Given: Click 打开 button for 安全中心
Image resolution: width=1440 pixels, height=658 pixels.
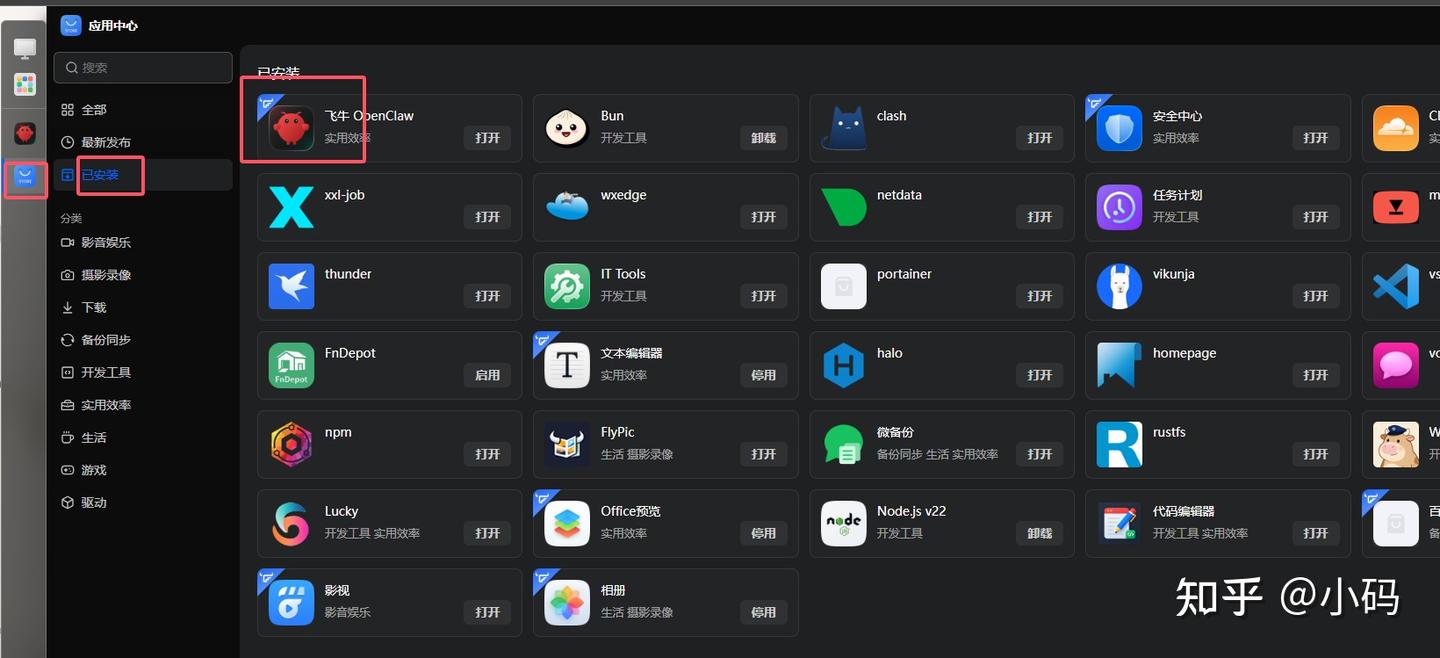Looking at the screenshot, I should click(1316, 138).
